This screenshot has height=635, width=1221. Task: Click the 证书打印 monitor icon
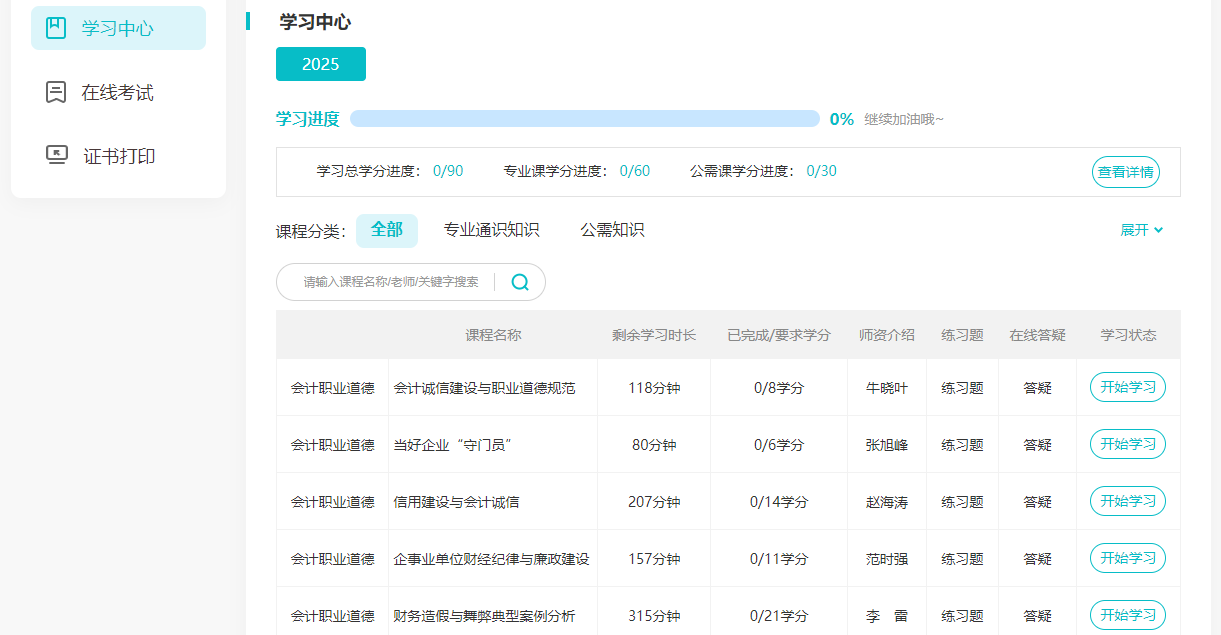pyautogui.click(x=56, y=155)
